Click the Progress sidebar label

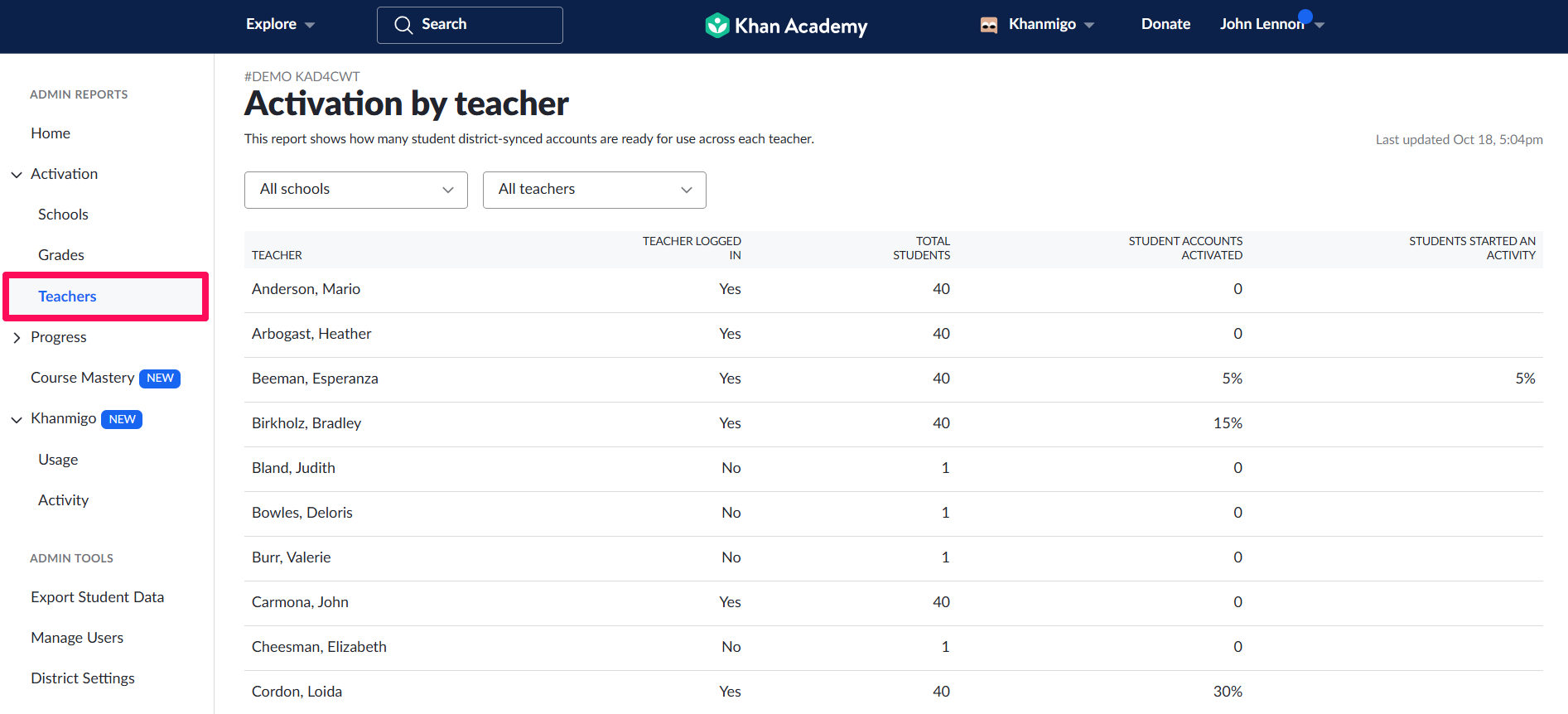point(59,337)
